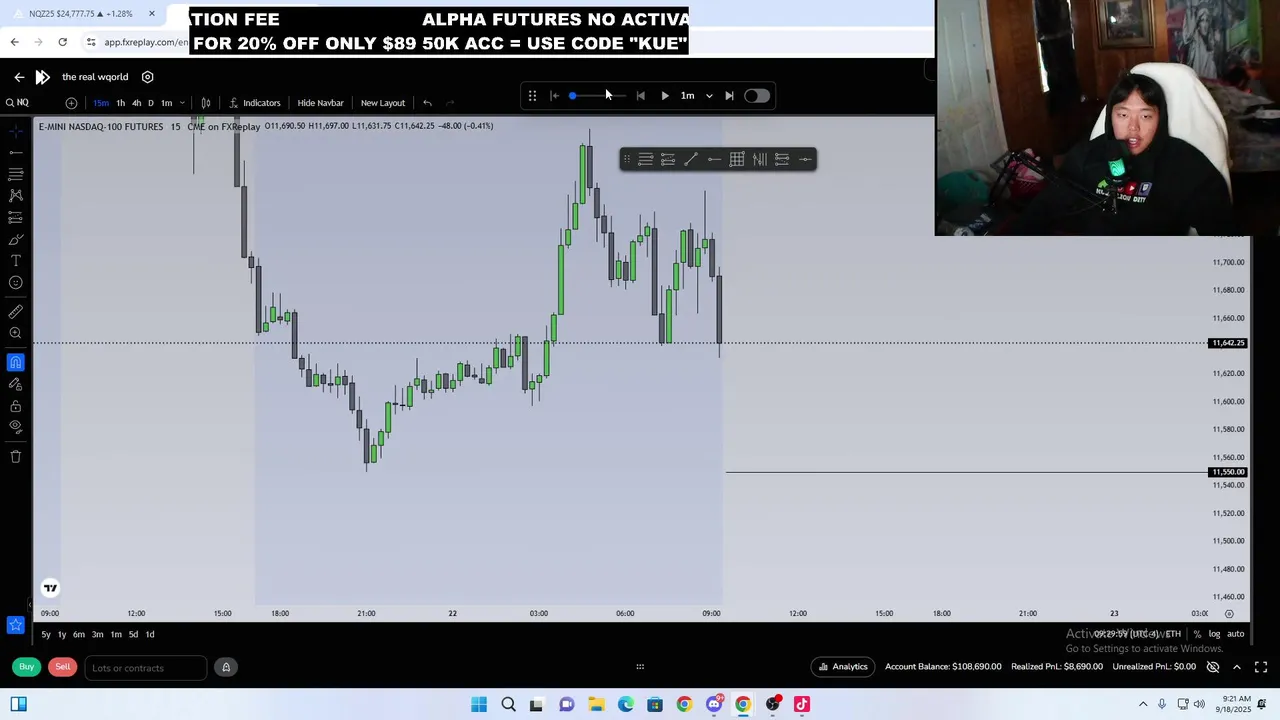The image size is (1280, 720).
Task: Open the pattern tools in left sidebar
Action: pyautogui.click(x=16, y=196)
